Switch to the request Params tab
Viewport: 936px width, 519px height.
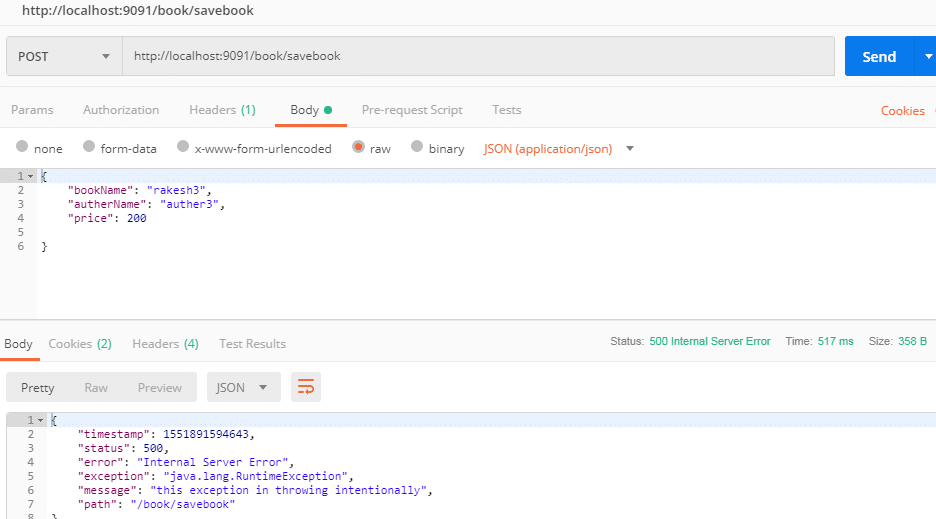(x=32, y=110)
